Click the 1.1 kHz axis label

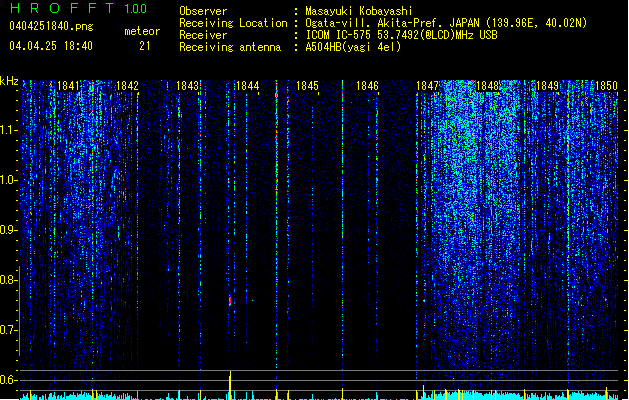pyautogui.click(x=9, y=130)
